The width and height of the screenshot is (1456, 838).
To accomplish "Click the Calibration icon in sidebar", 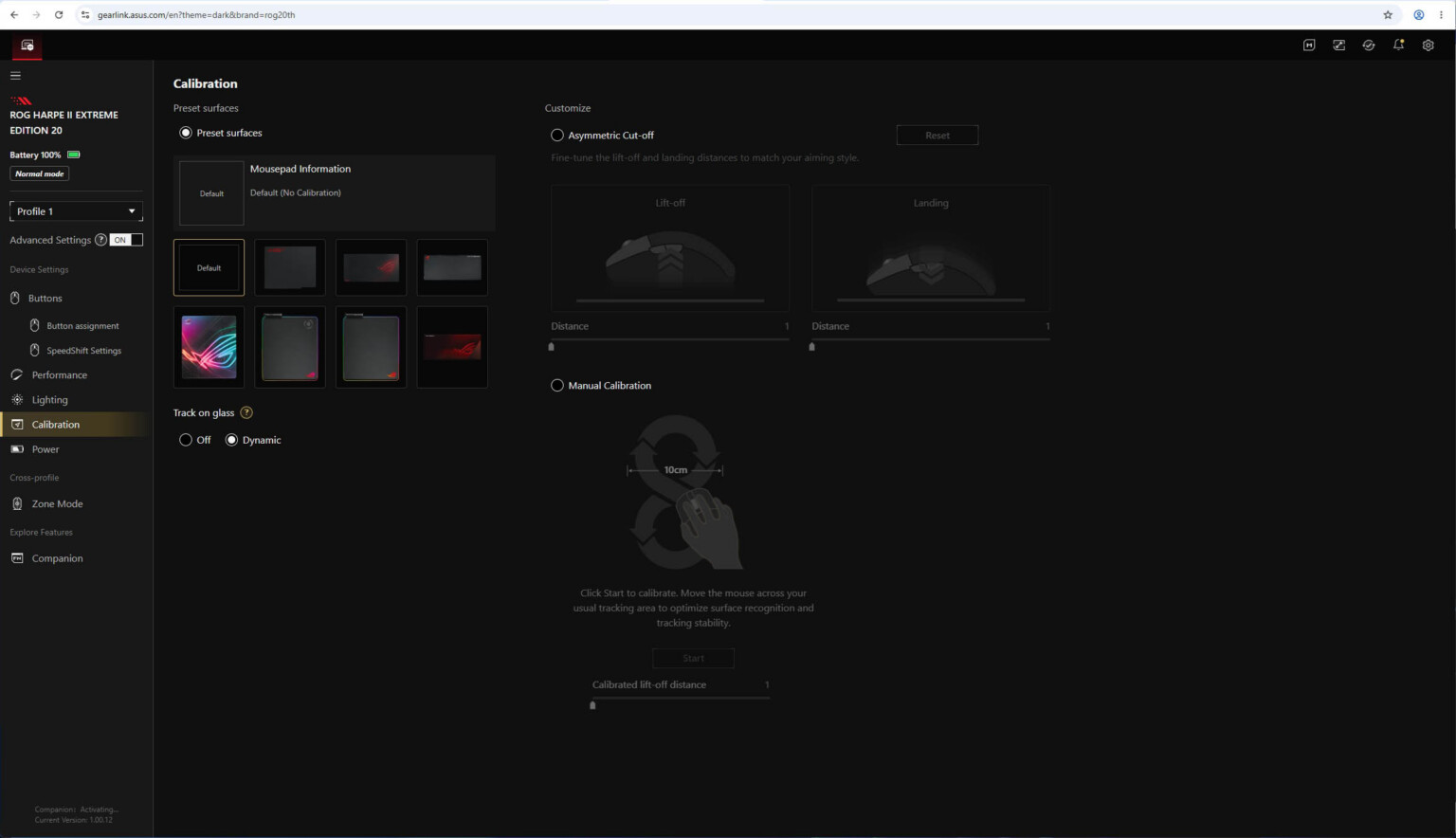I will point(16,424).
